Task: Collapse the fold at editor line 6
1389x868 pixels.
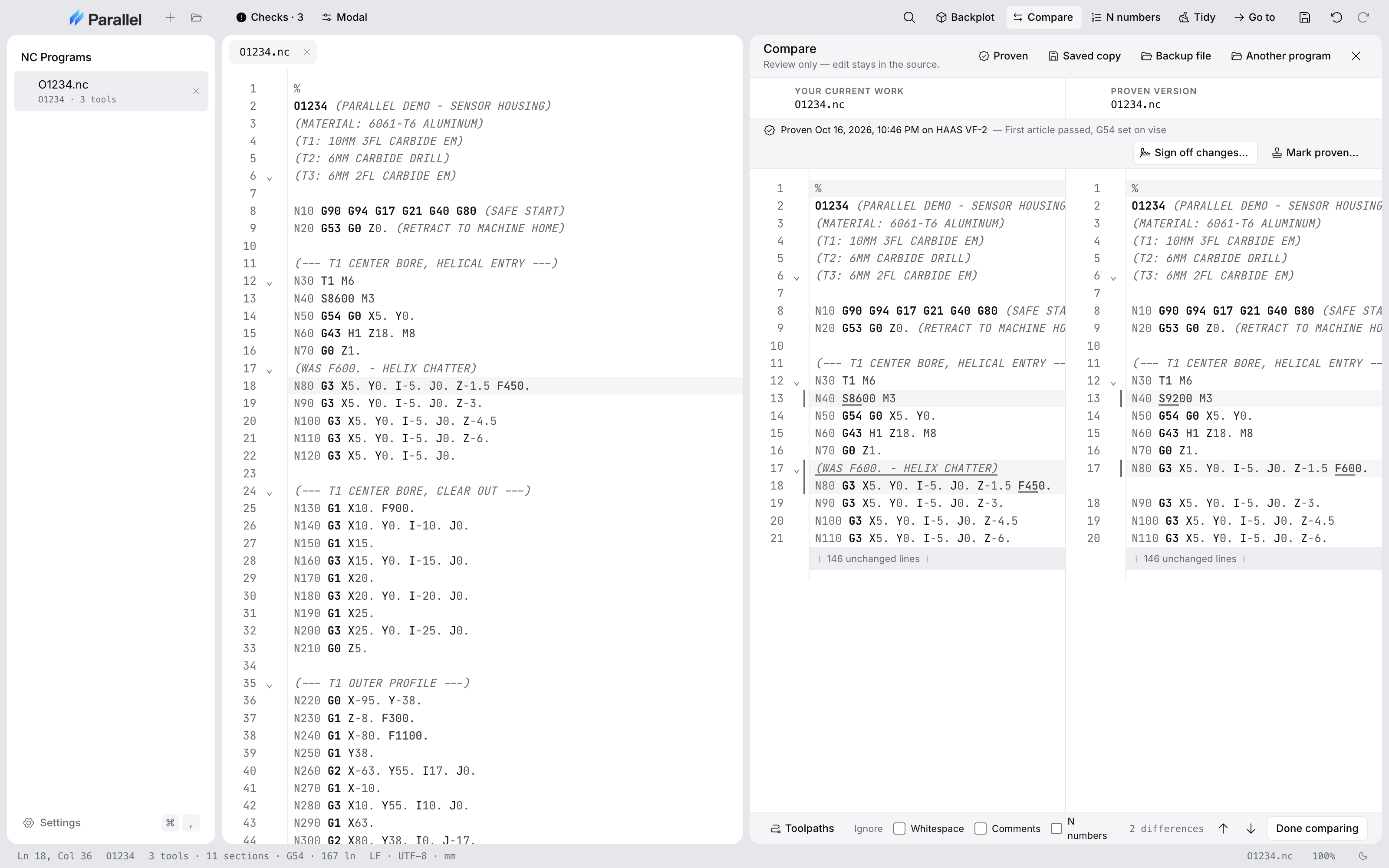Action: click(x=269, y=178)
